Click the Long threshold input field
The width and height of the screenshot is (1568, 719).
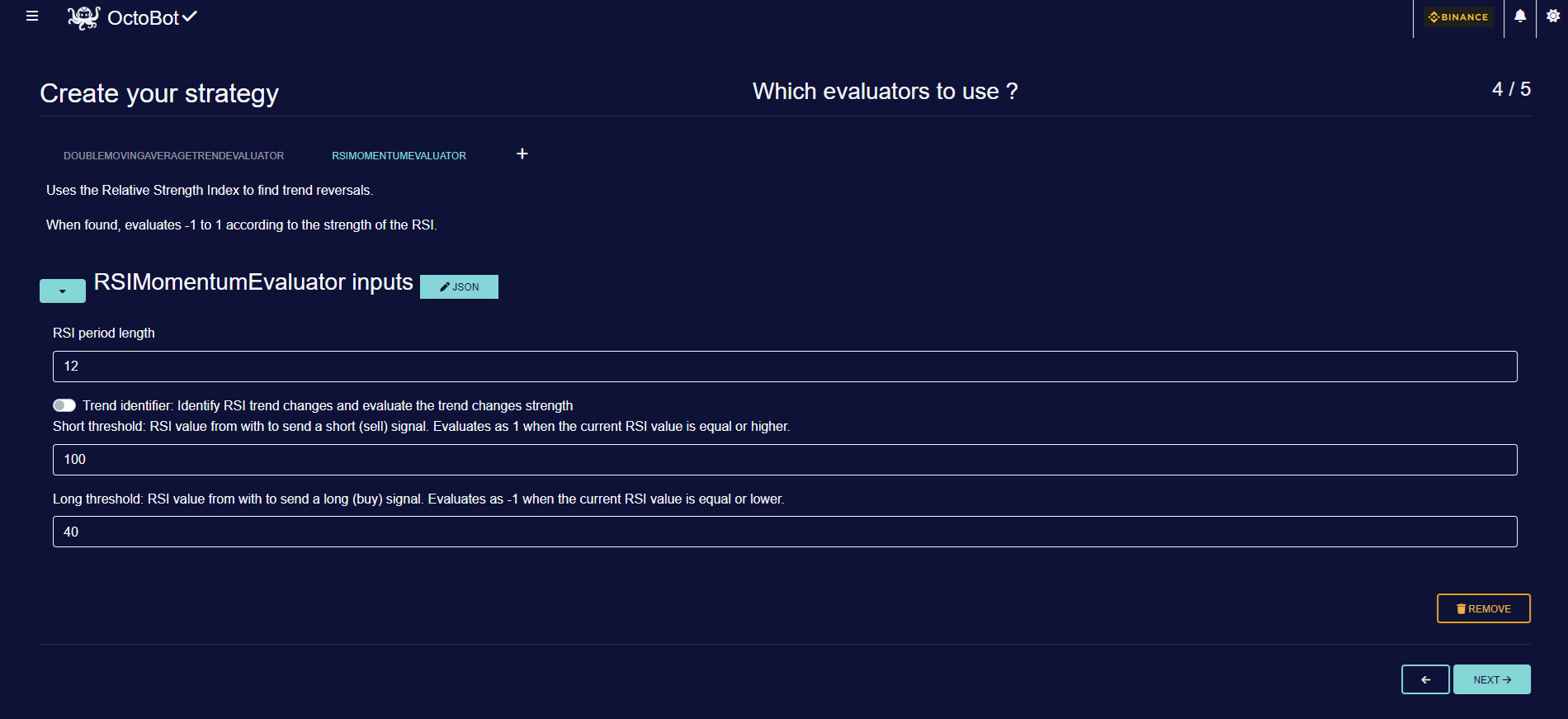tap(785, 532)
